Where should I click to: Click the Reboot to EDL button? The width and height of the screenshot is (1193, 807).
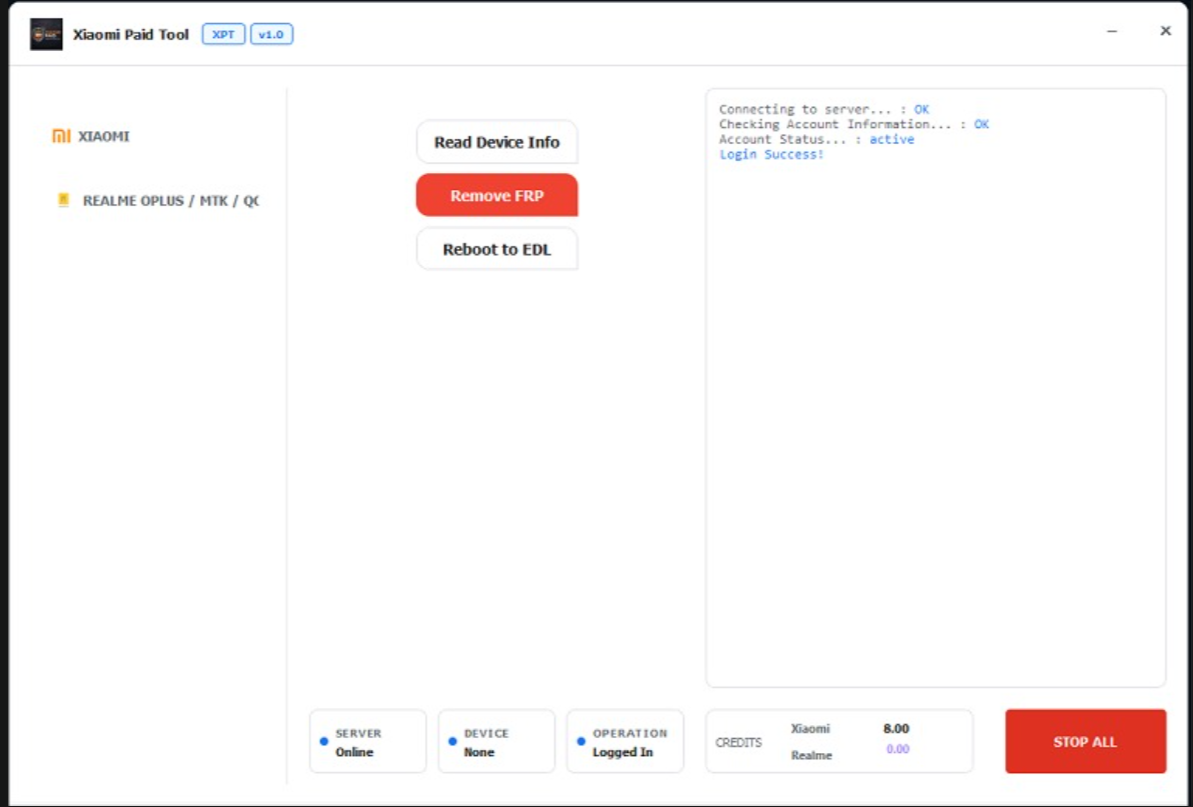tap(497, 249)
